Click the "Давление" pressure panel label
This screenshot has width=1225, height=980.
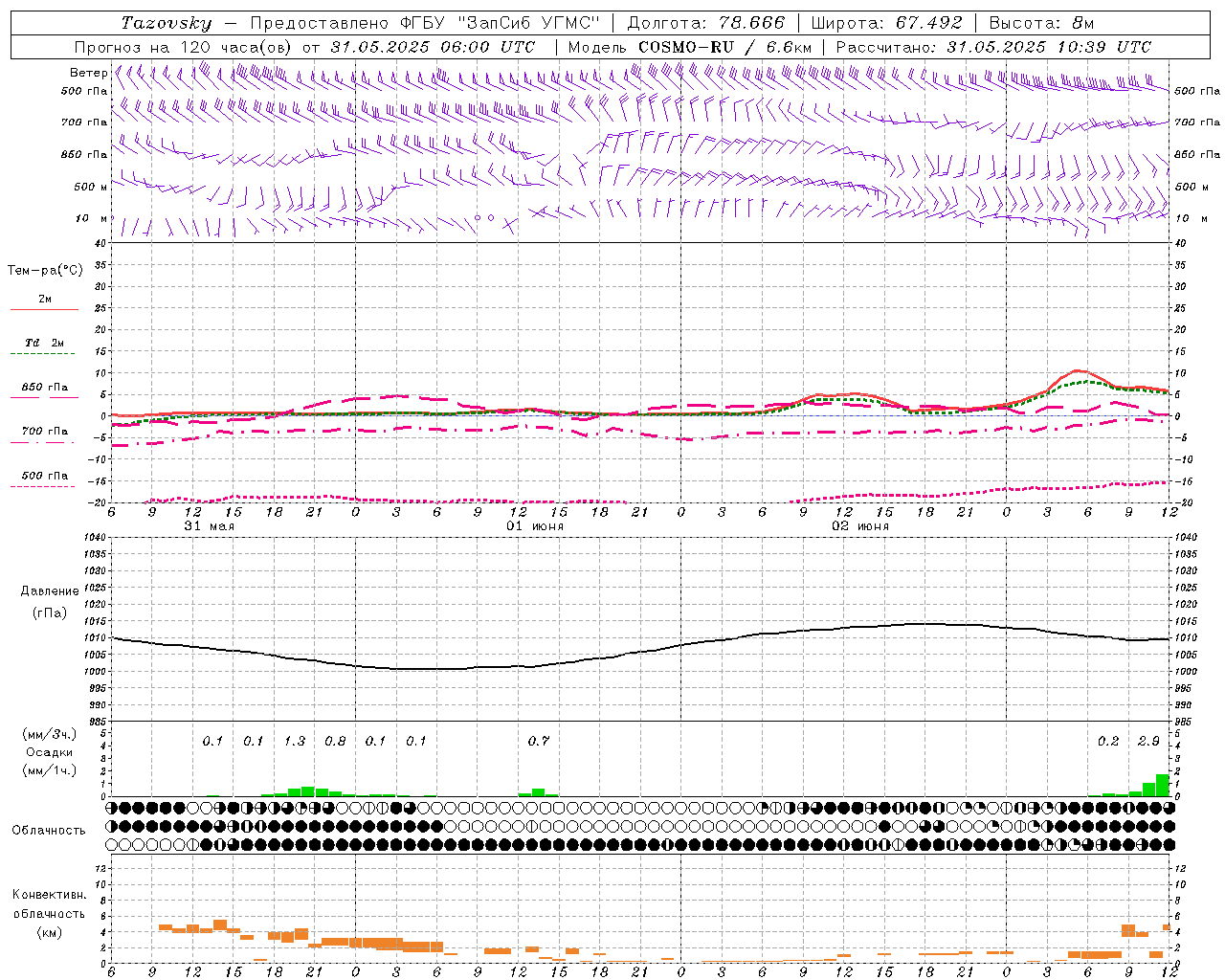coord(50,591)
